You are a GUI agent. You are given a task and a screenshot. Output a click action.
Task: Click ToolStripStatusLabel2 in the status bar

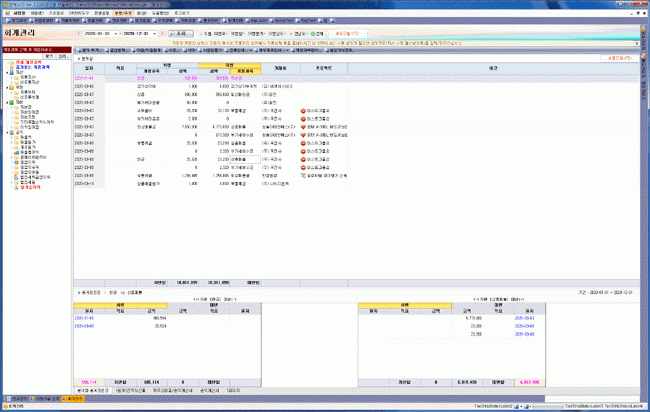[x=493, y=406]
